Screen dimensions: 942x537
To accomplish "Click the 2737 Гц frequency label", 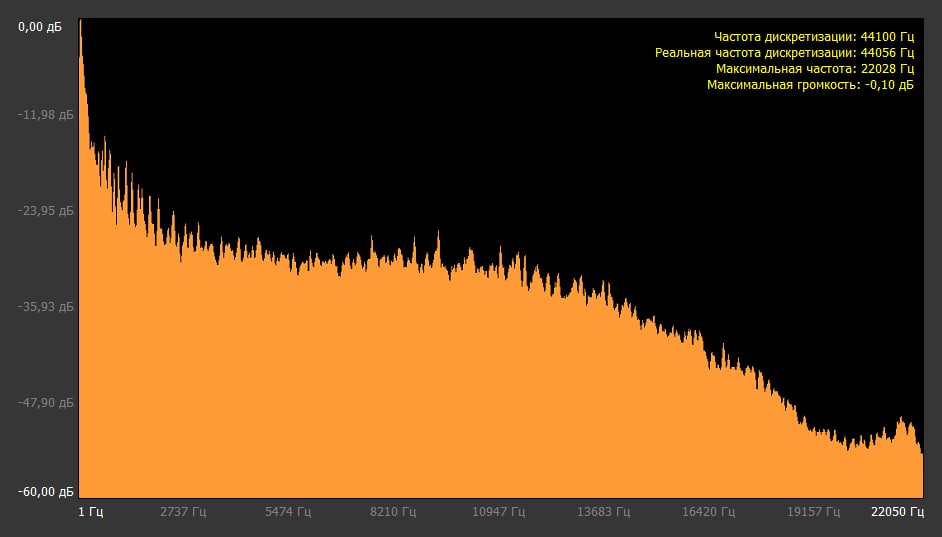I will point(183,512).
